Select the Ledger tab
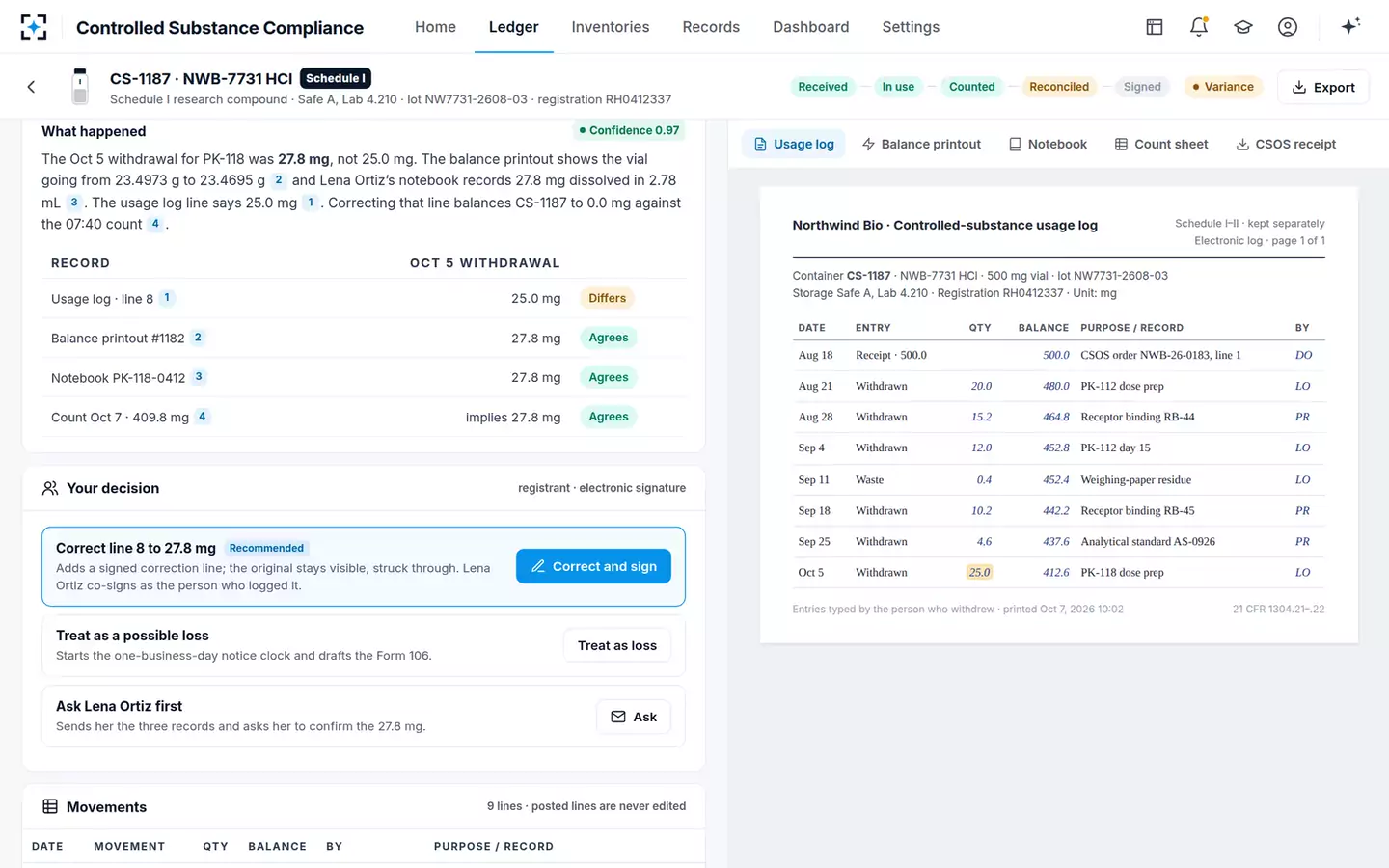The height and width of the screenshot is (868, 1389). click(x=514, y=27)
